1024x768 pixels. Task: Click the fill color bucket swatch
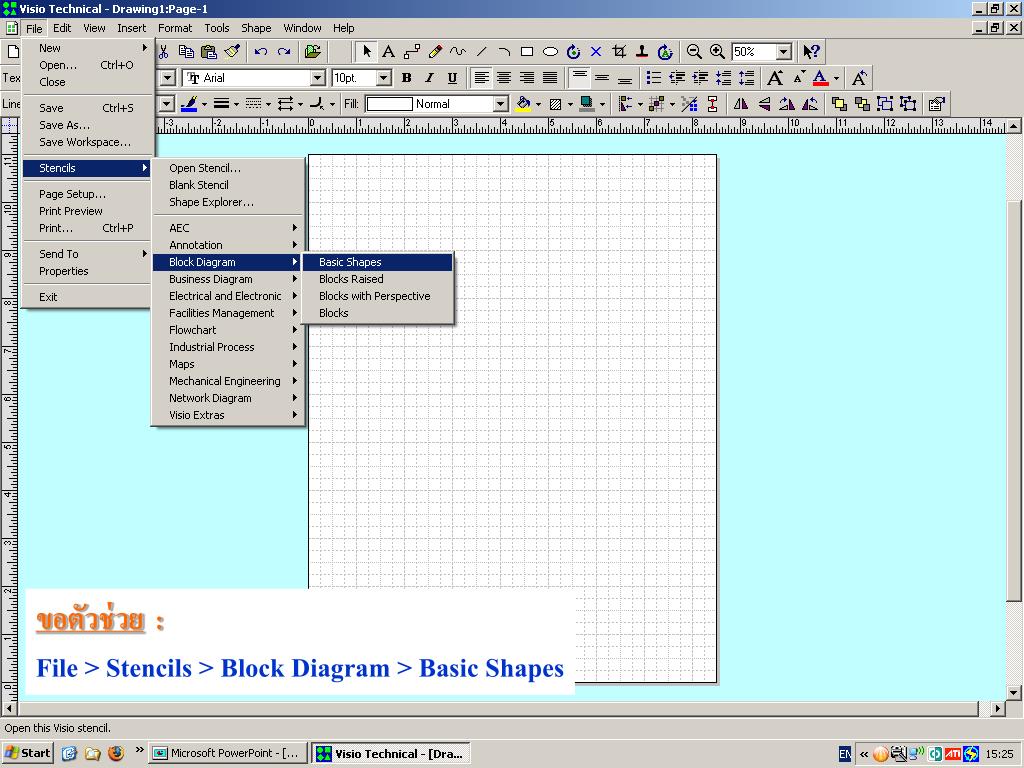[x=523, y=104]
